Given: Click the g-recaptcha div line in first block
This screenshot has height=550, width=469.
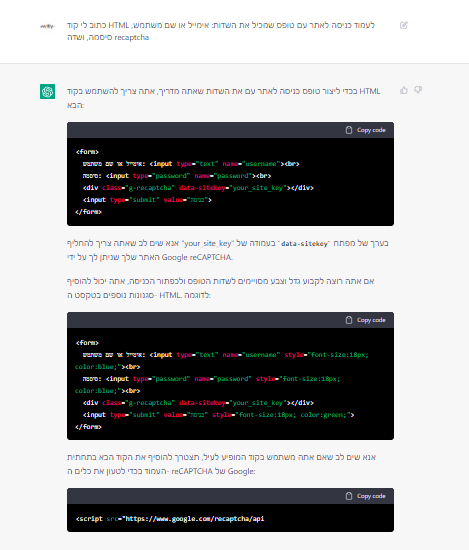Looking at the screenshot, I should [198, 188].
